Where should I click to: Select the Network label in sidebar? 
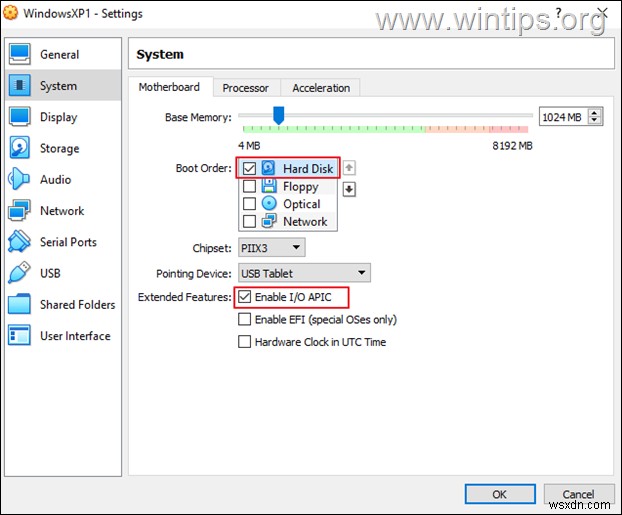click(x=62, y=211)
